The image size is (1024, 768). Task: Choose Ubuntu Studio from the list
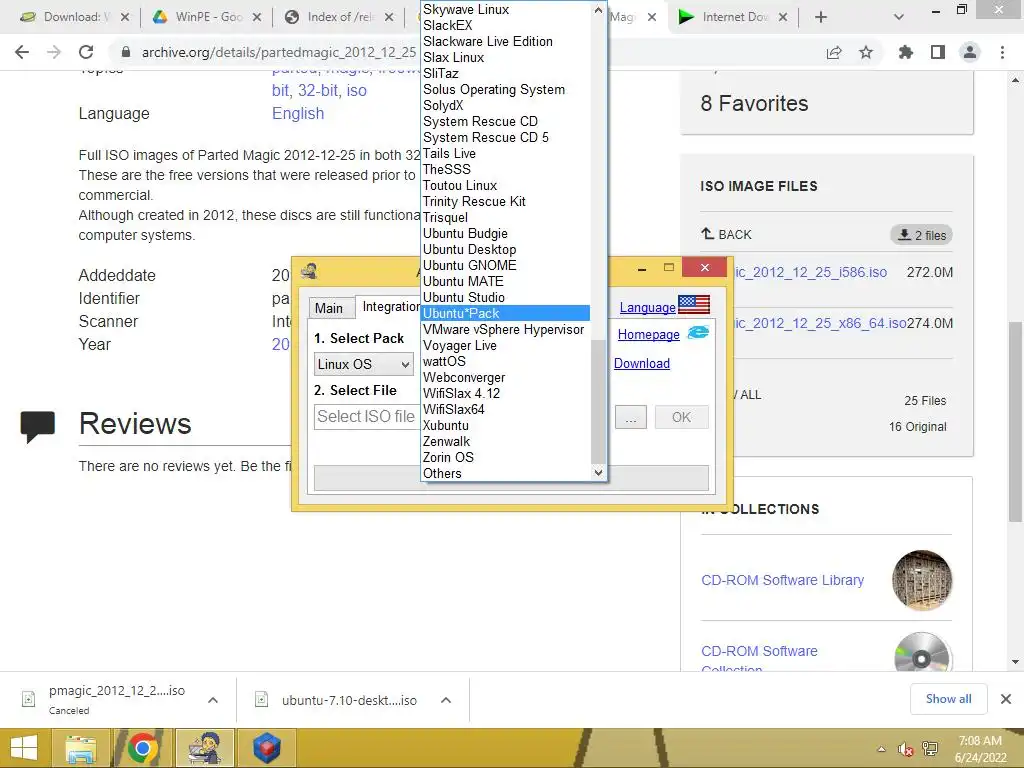pyautogui.click(x=505, y=297)
